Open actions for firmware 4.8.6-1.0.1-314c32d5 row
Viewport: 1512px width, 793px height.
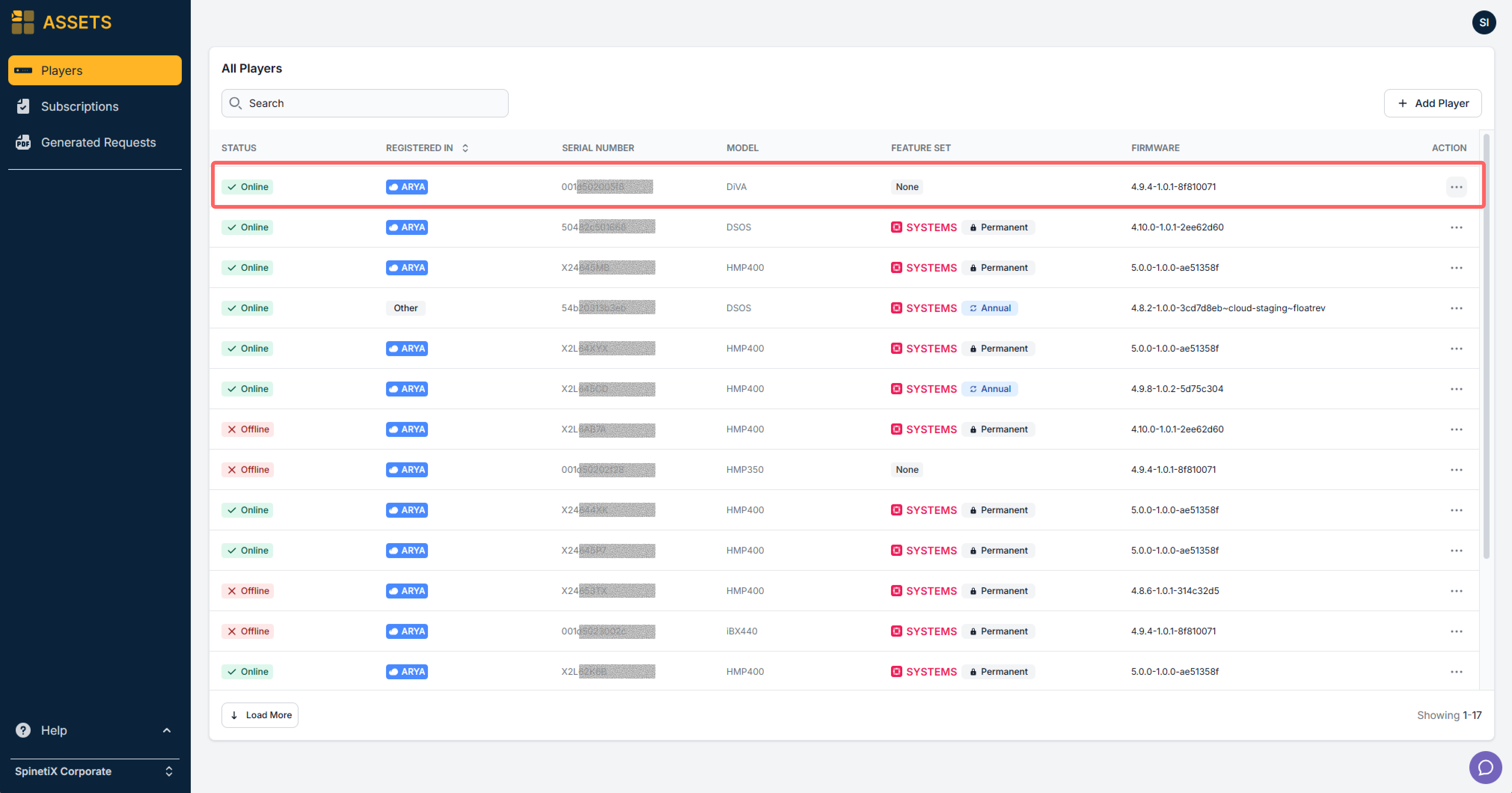coord(1456,591)
